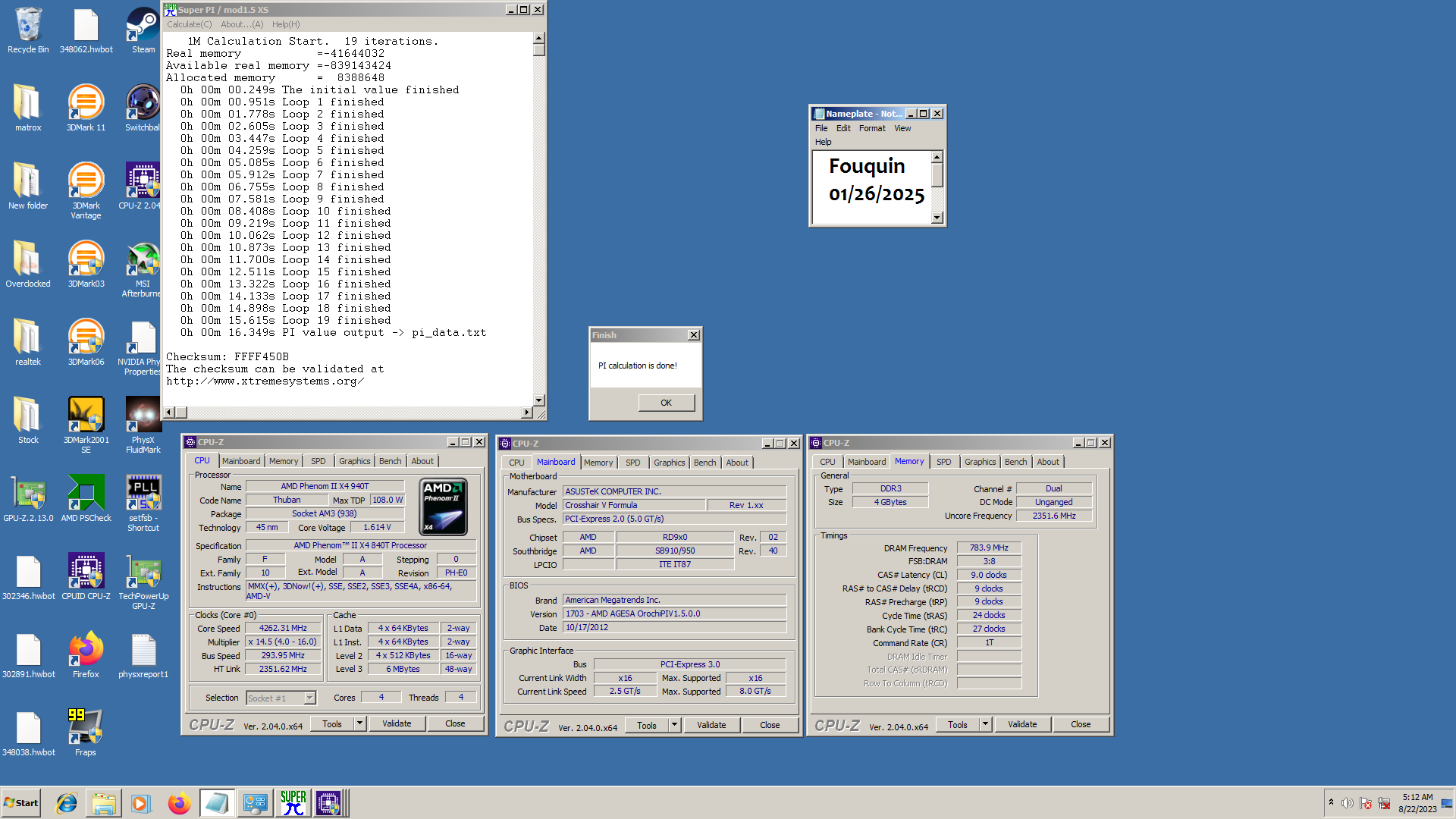Open the PhysX FluidMark shortcut
This screenshot has width=1456, height=819.
143,425
